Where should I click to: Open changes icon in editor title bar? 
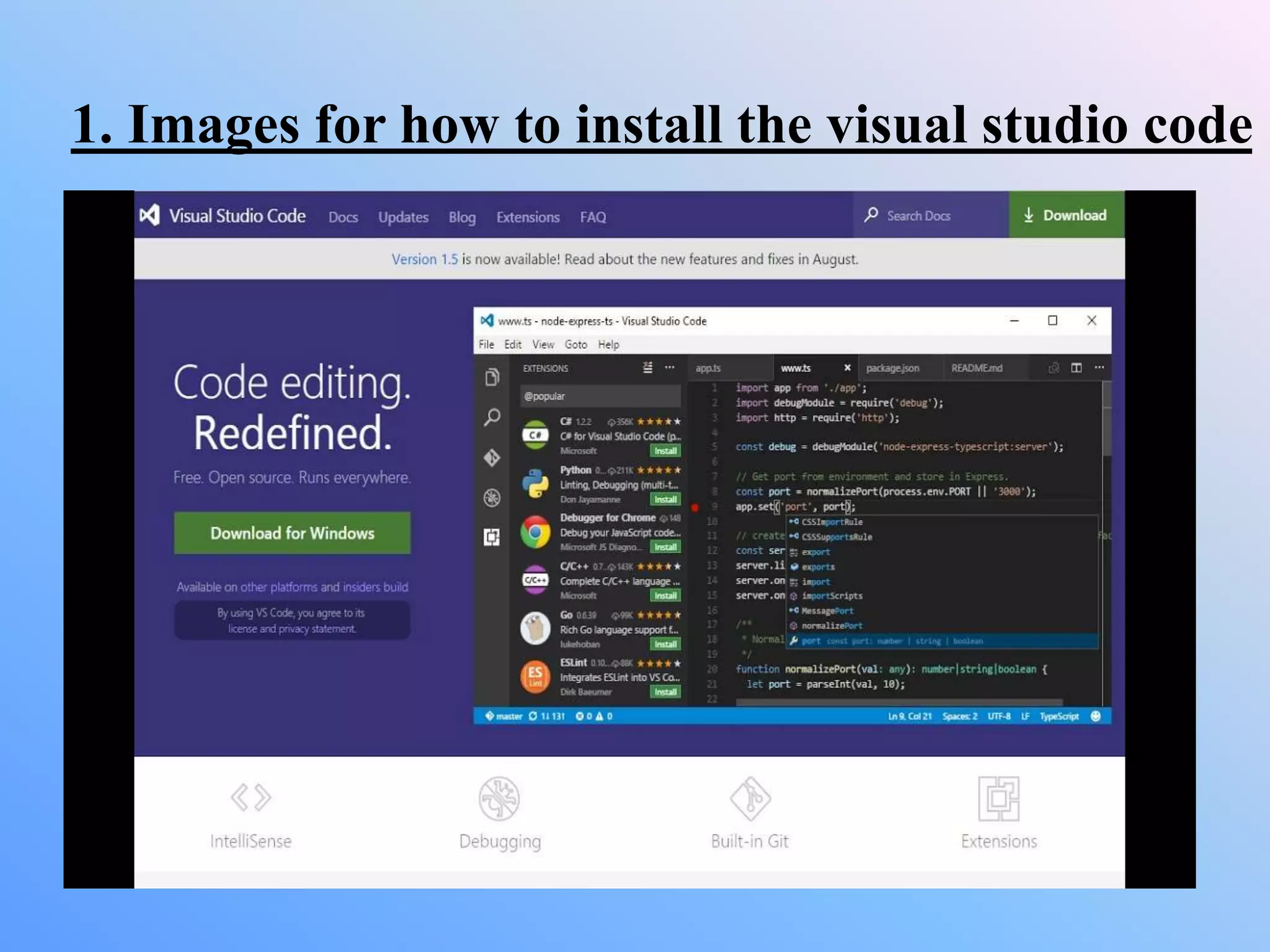tap(1054, 368)
